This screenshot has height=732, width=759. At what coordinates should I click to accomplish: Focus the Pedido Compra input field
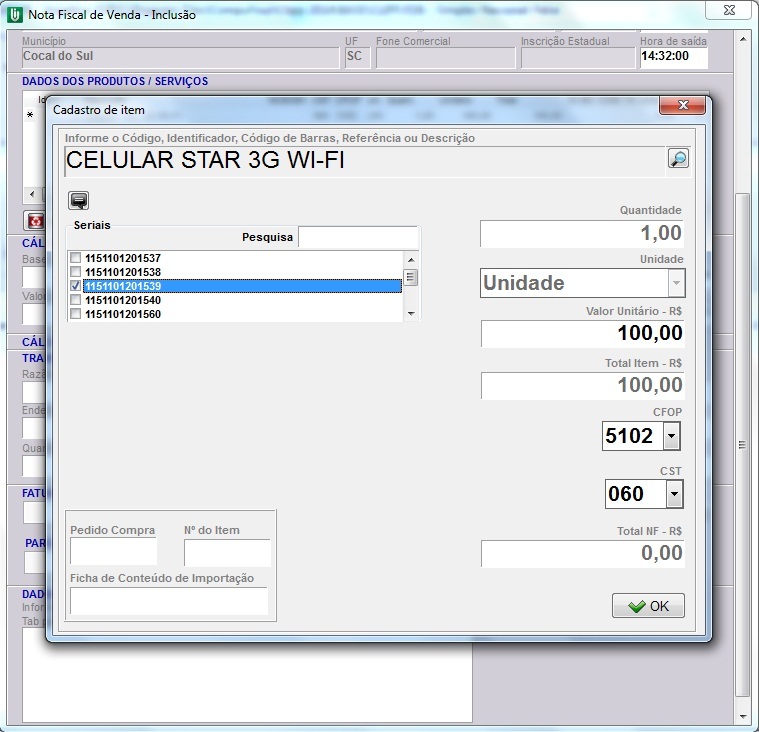point(113,552)
